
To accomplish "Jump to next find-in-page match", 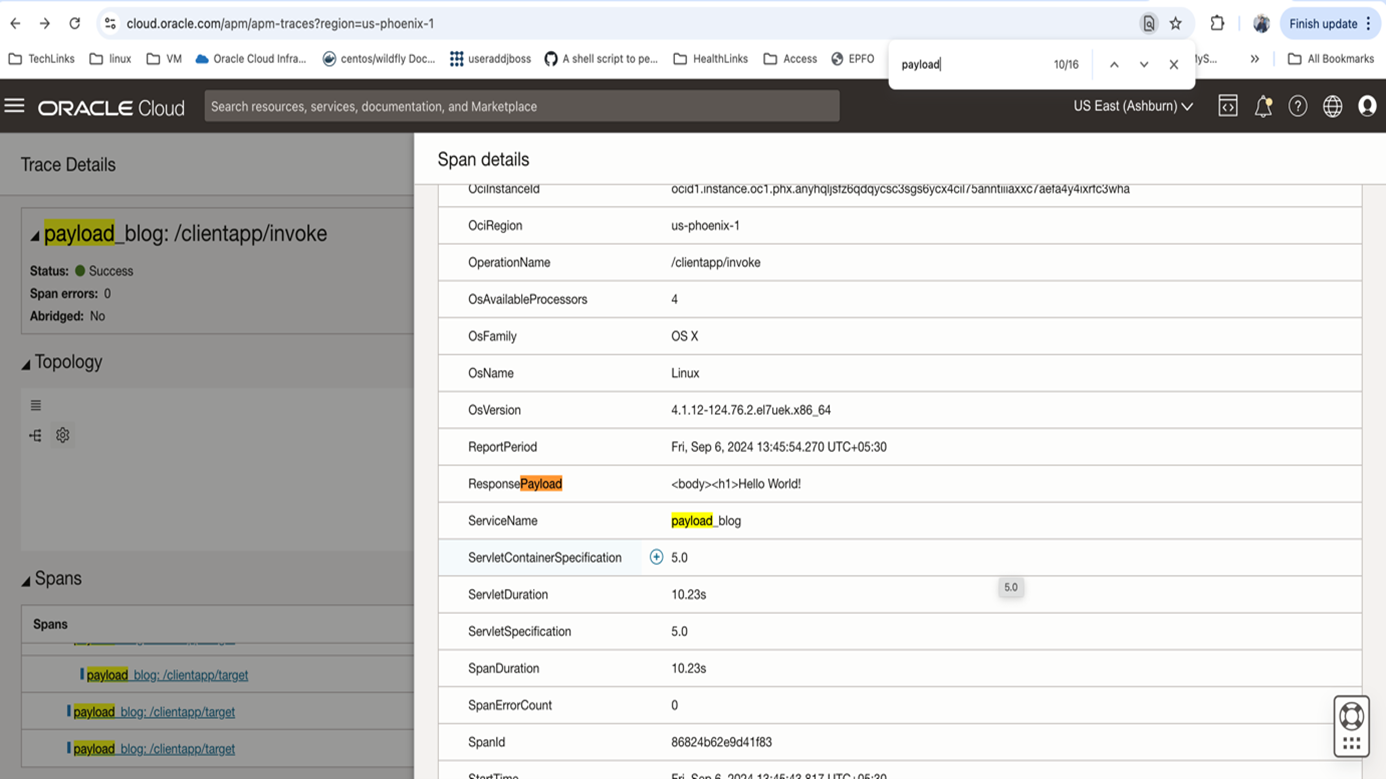I will (x=1144, y=65).
